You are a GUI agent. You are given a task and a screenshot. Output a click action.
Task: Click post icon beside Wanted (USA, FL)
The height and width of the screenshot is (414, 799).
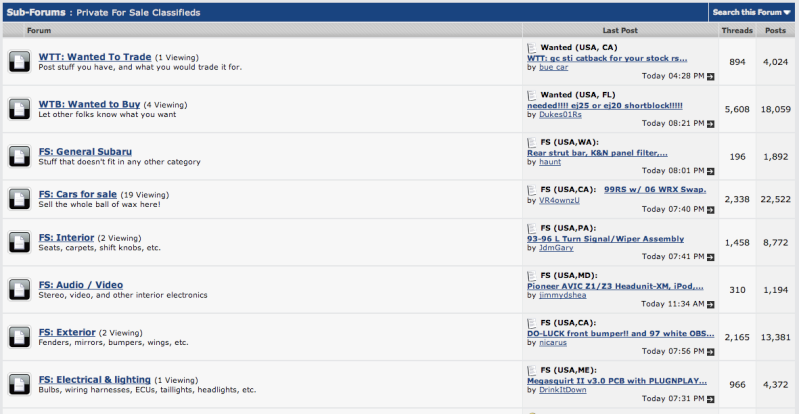point(532,95)
